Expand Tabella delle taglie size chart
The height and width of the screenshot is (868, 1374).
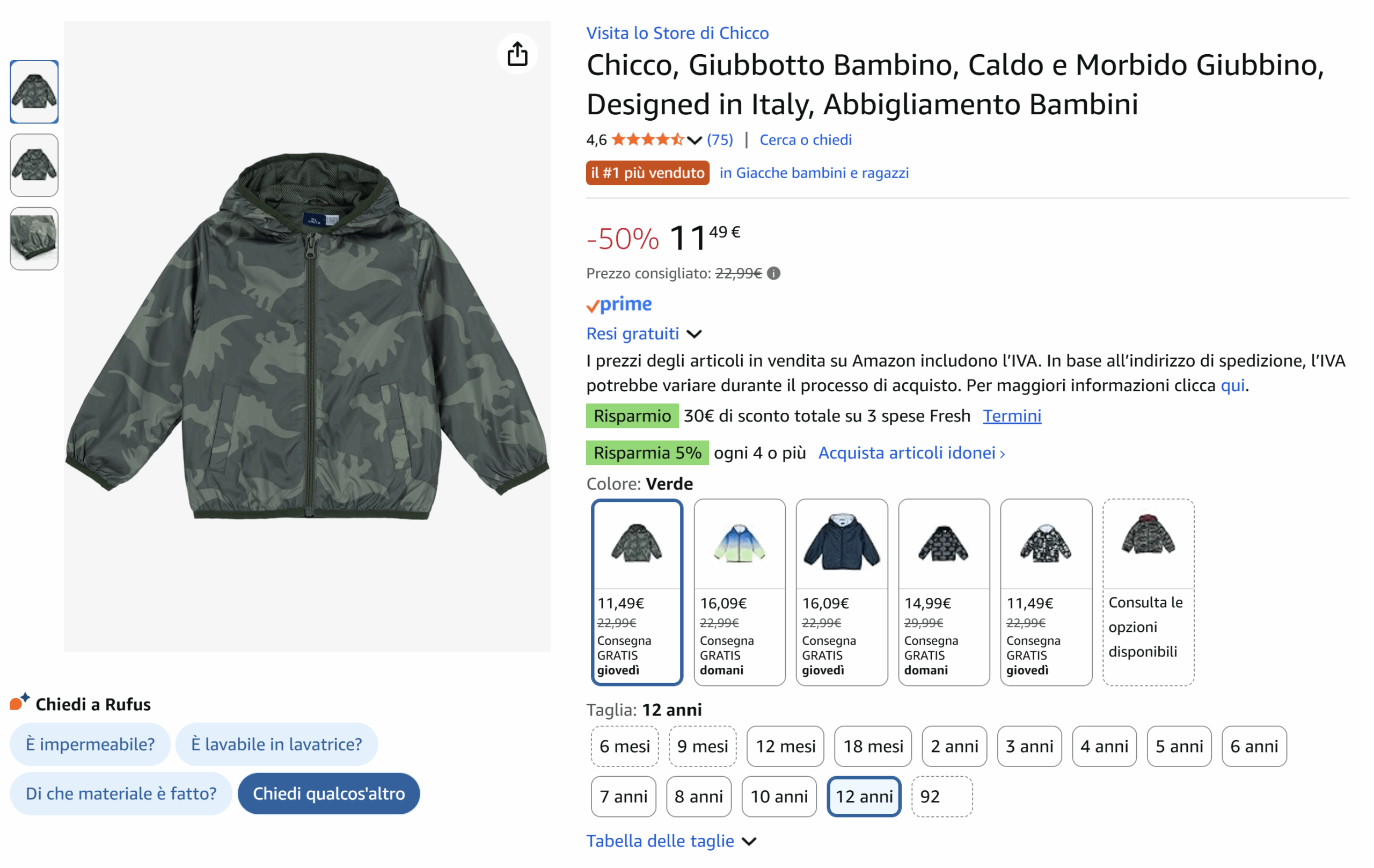click(749, 841)
